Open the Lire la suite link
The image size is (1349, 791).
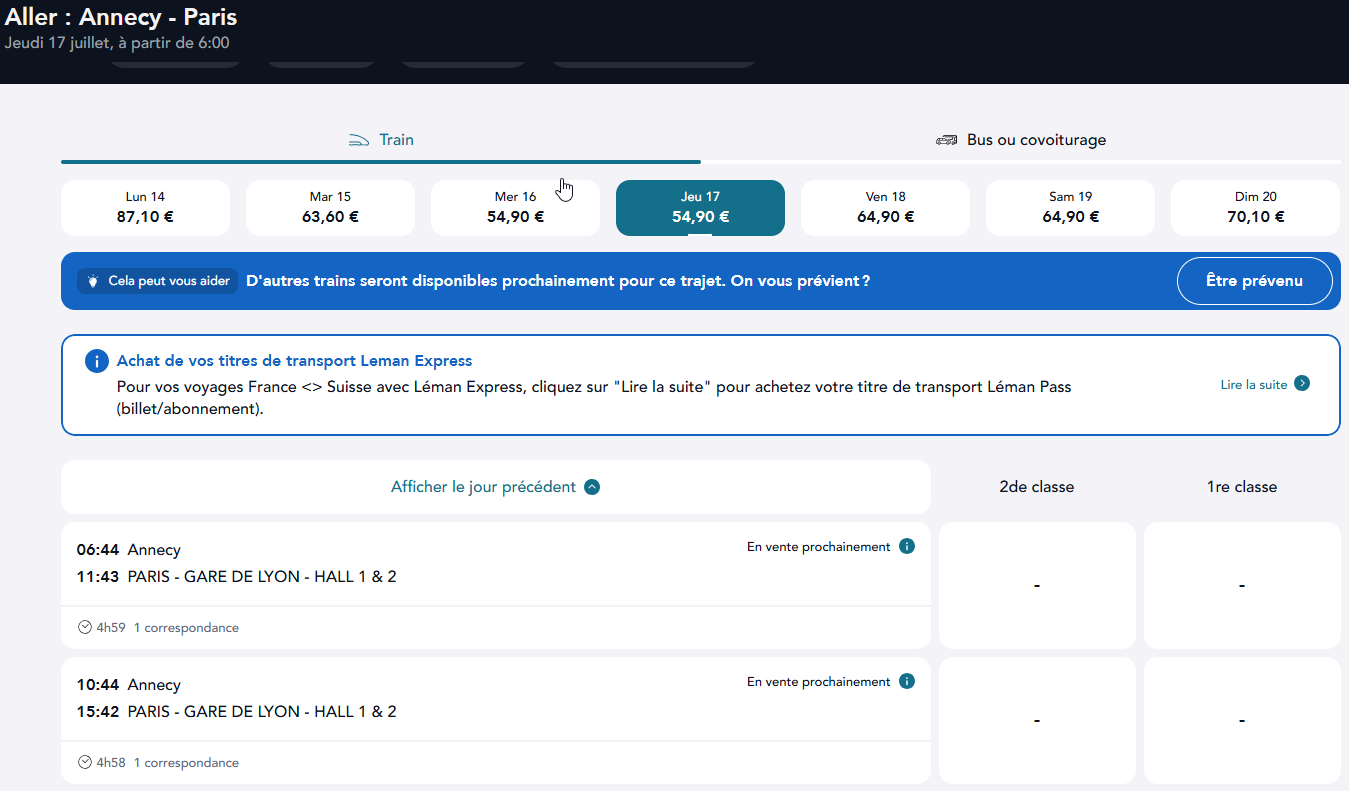1254,385
